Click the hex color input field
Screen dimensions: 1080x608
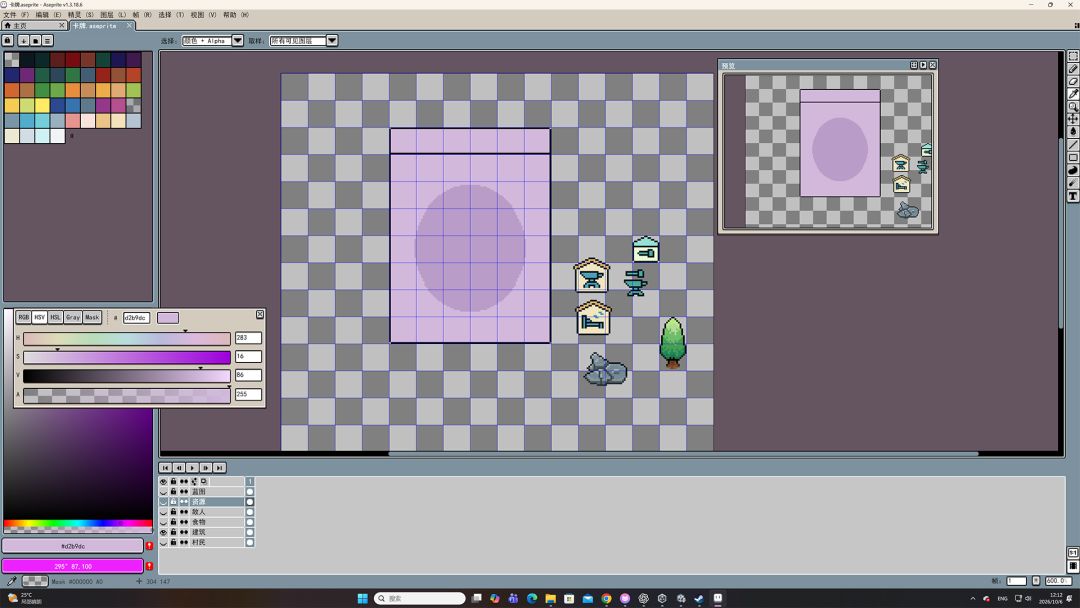[136, 317]
